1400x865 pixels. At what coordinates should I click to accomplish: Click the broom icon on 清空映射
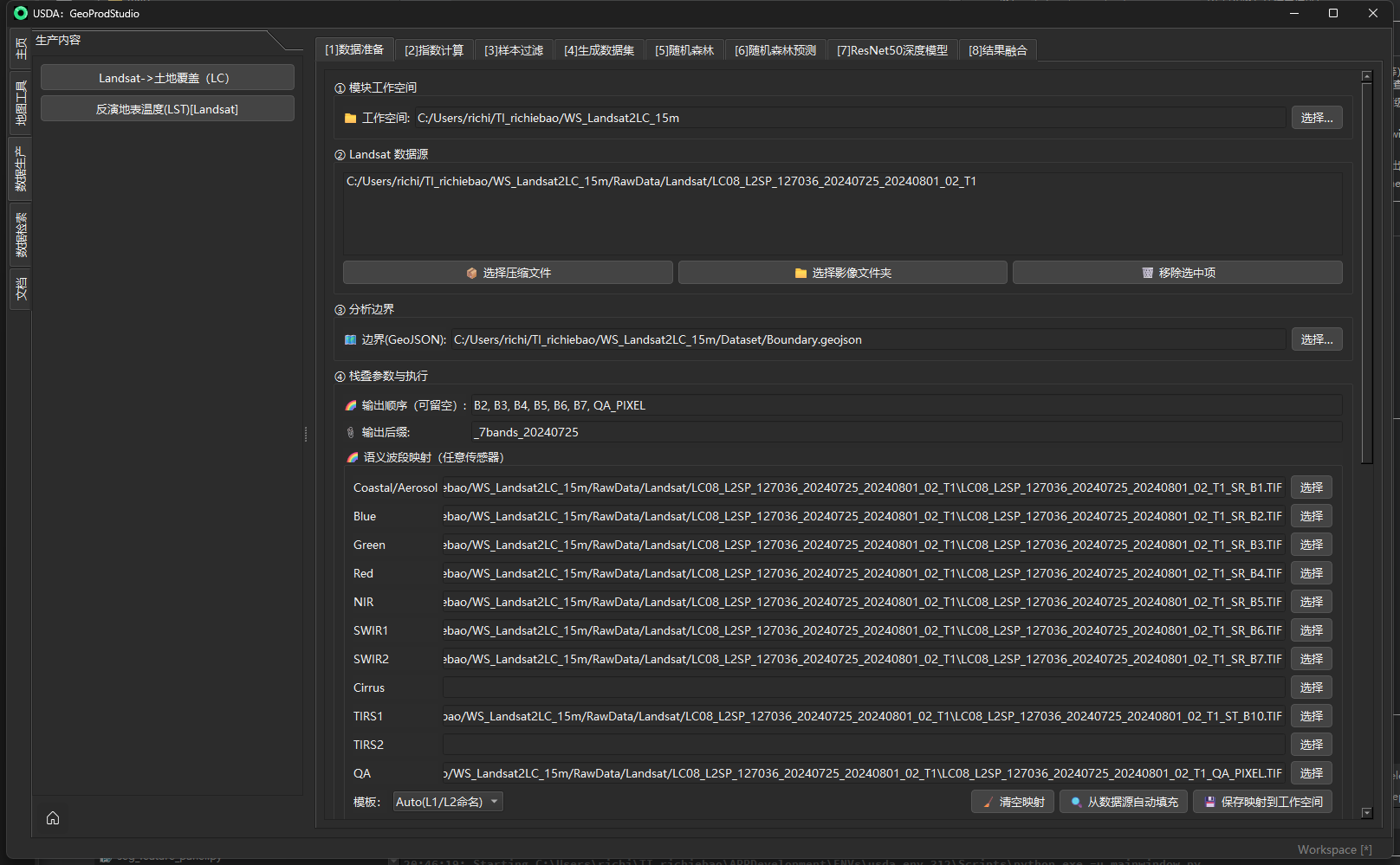tap(988, 802)
